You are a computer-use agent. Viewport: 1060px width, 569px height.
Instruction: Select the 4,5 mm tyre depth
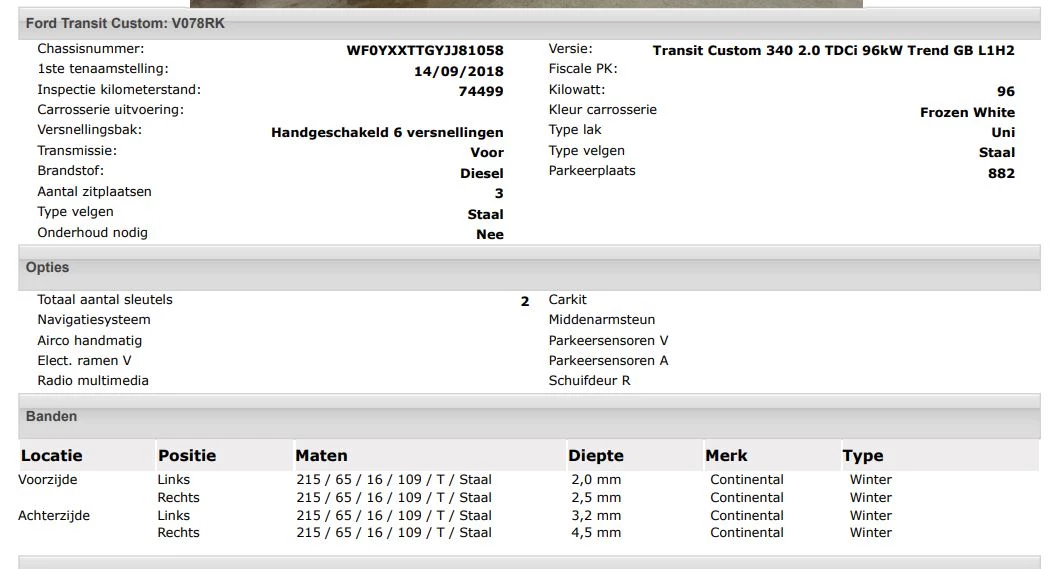[x=596, y=533]
